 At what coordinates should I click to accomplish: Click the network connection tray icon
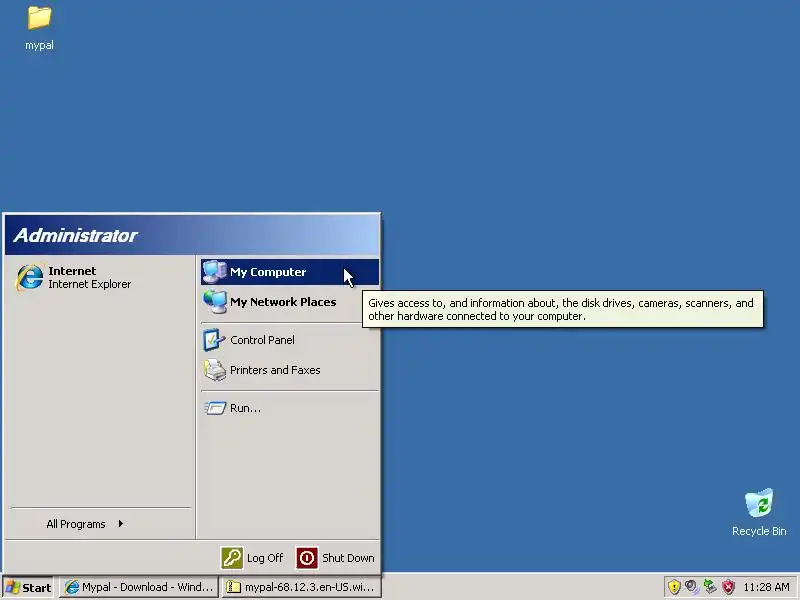710,586
